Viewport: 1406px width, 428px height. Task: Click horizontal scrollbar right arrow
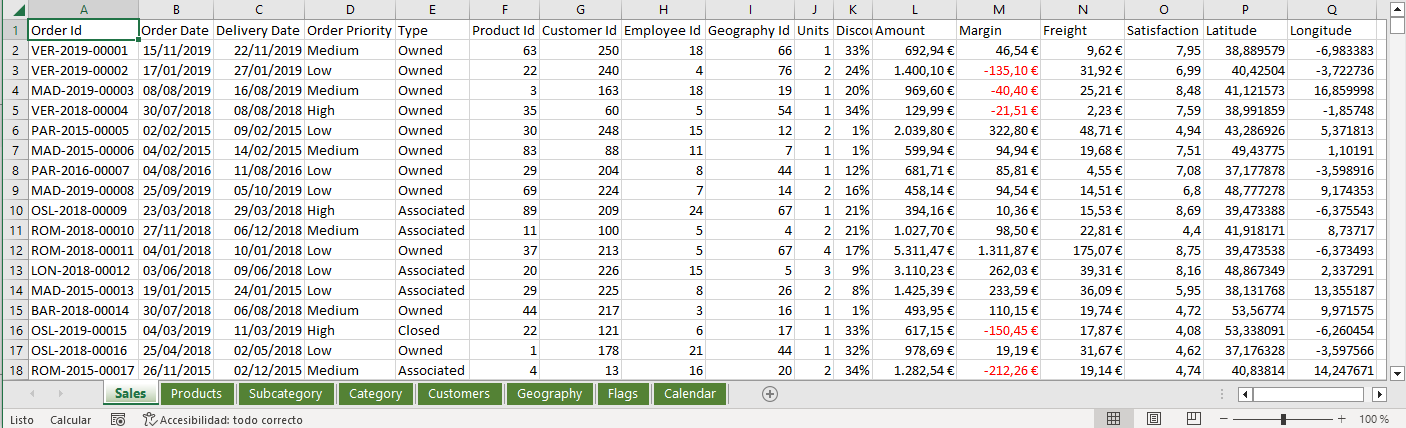[x=1379, y=394]
